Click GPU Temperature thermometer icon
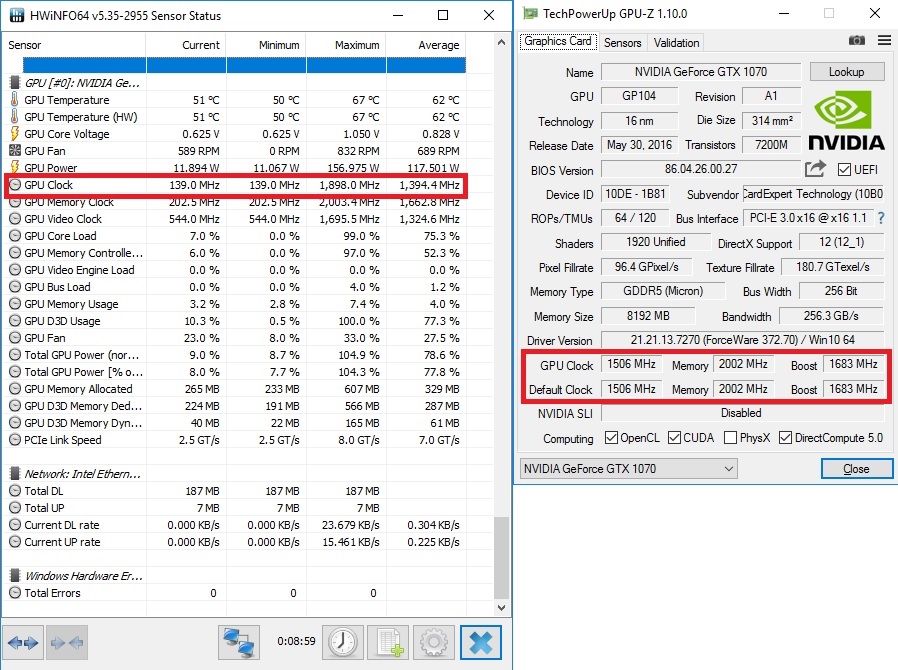The height and width of the screenshot is (670, 898). tap(14, 100)
